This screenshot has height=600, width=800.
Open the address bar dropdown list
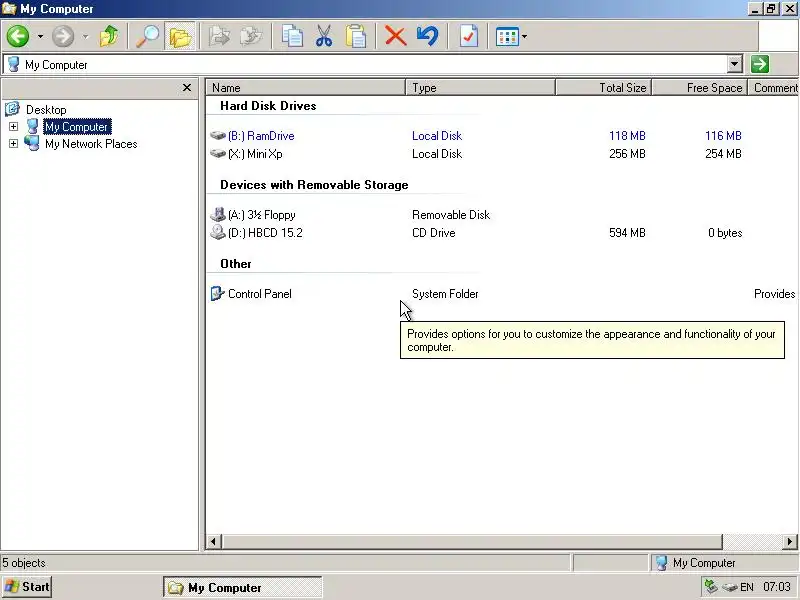coord(735,64)
